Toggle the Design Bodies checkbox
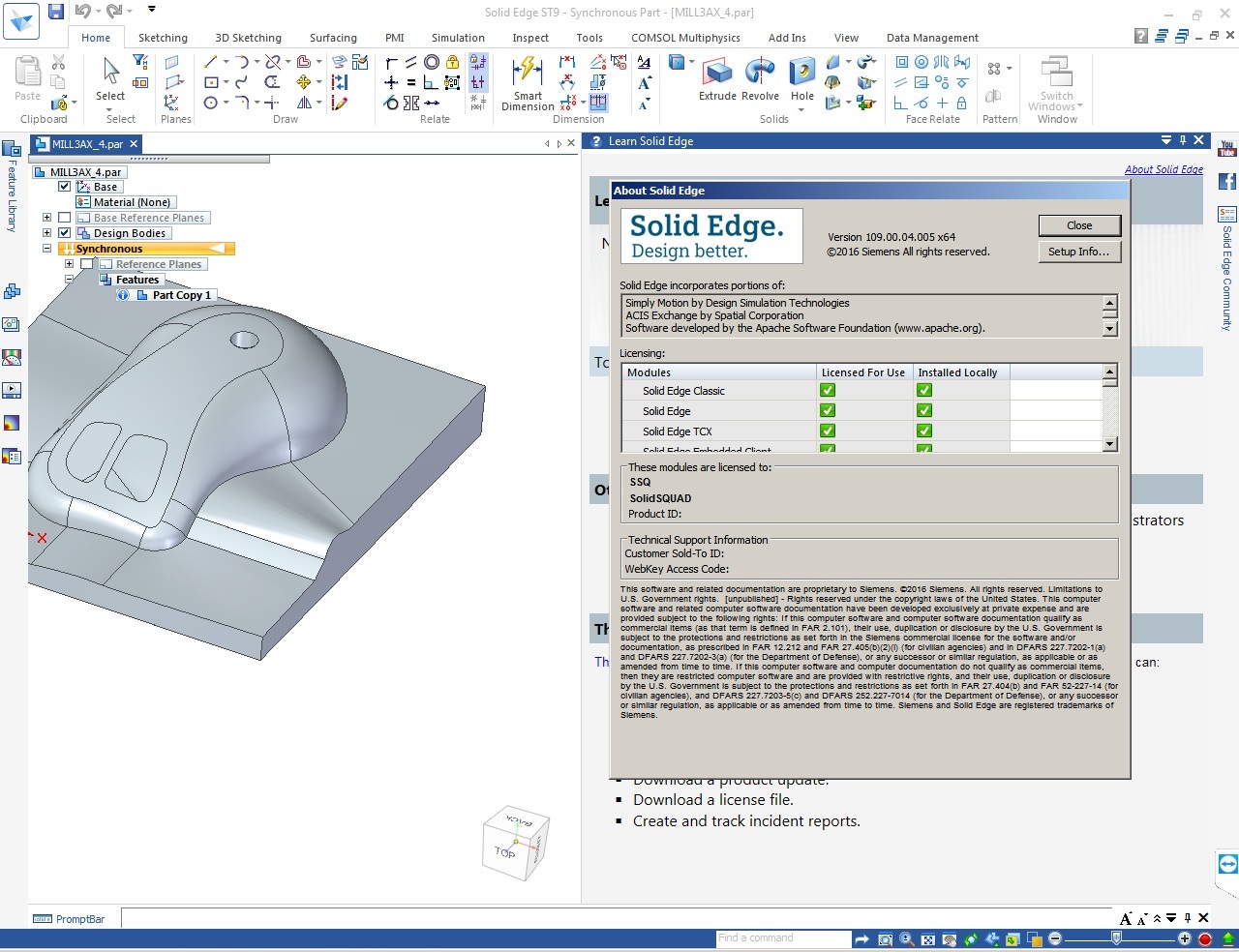 pyautogui.click(x=65, y=233)
